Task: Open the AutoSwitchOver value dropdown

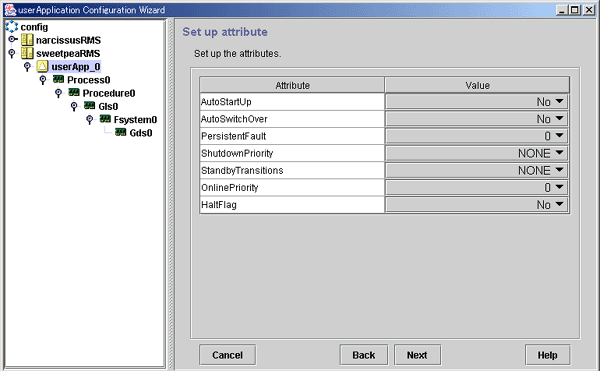Action: click(477, 119)
